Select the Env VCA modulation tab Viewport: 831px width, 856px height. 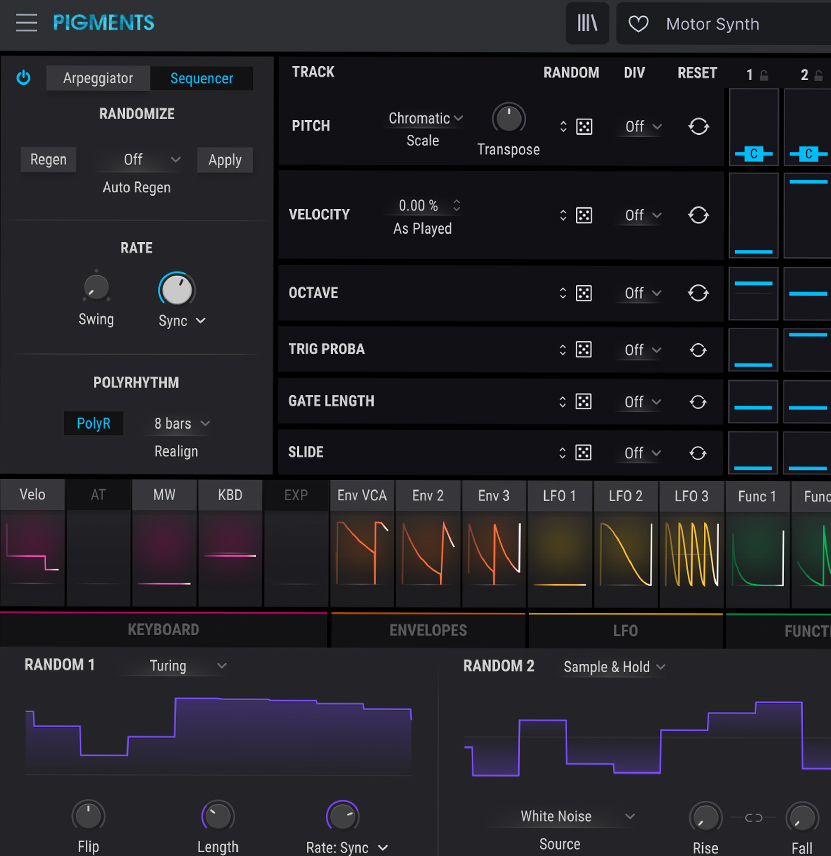point(362,495)
